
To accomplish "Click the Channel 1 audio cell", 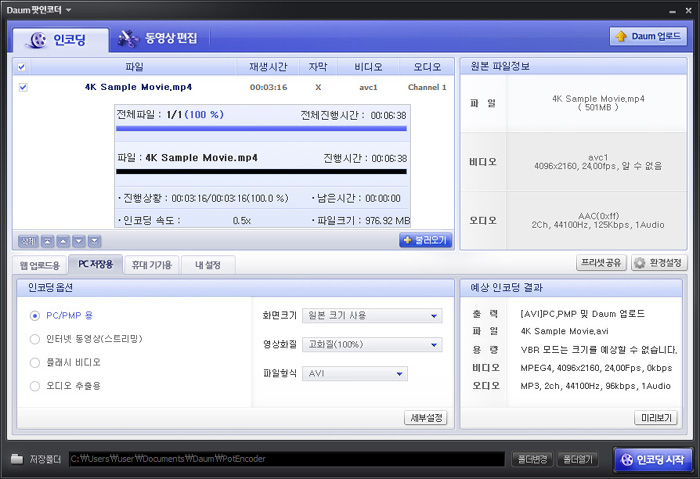I will tap(427, 87).
